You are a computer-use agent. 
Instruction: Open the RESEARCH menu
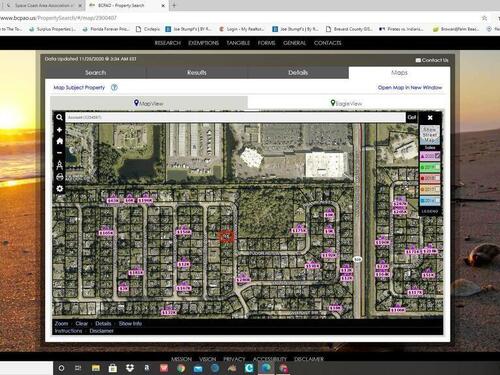click(168, 43)
